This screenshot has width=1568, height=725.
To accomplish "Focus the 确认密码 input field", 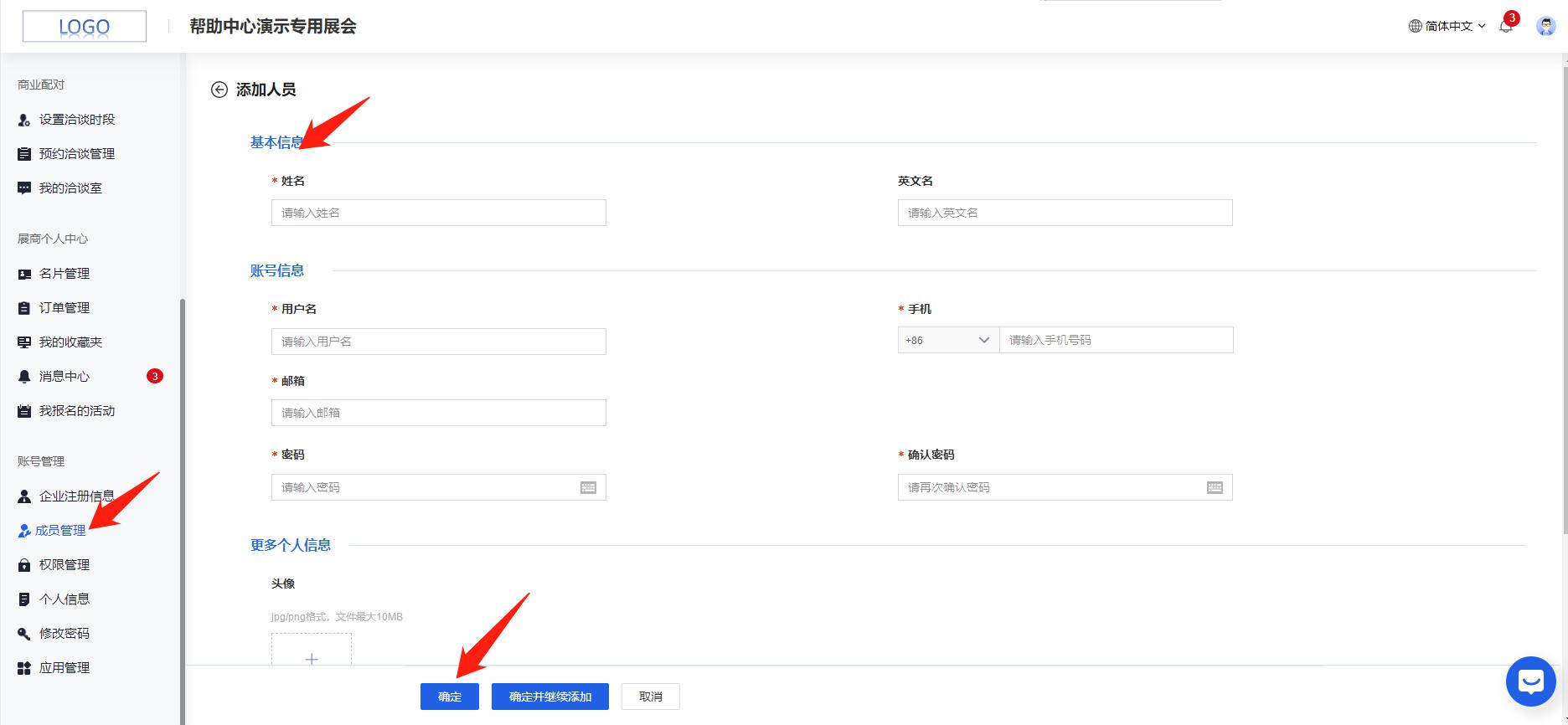I will 1065,487.
